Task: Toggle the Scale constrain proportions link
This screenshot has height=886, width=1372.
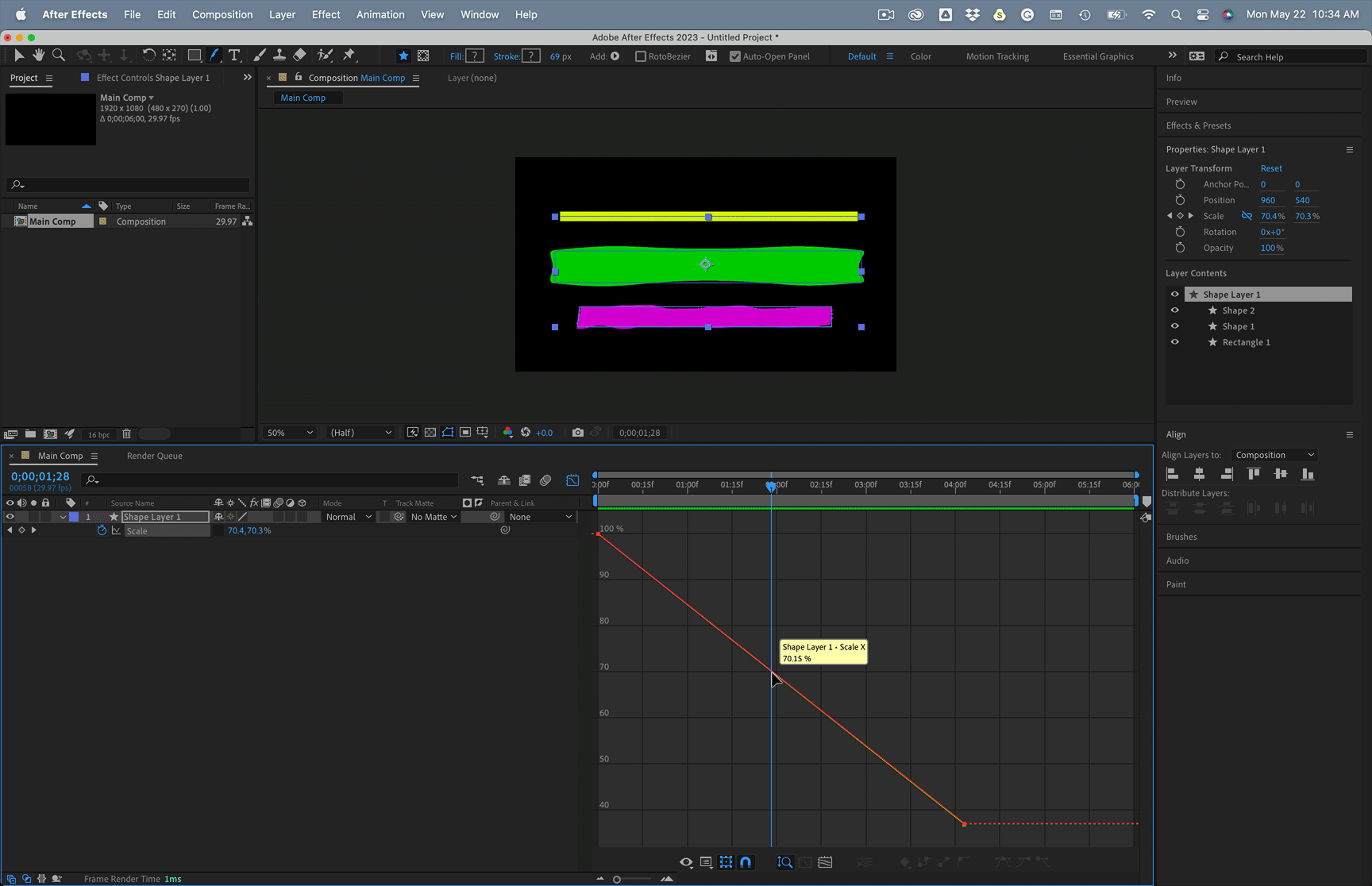Action: coord(1247,216)
